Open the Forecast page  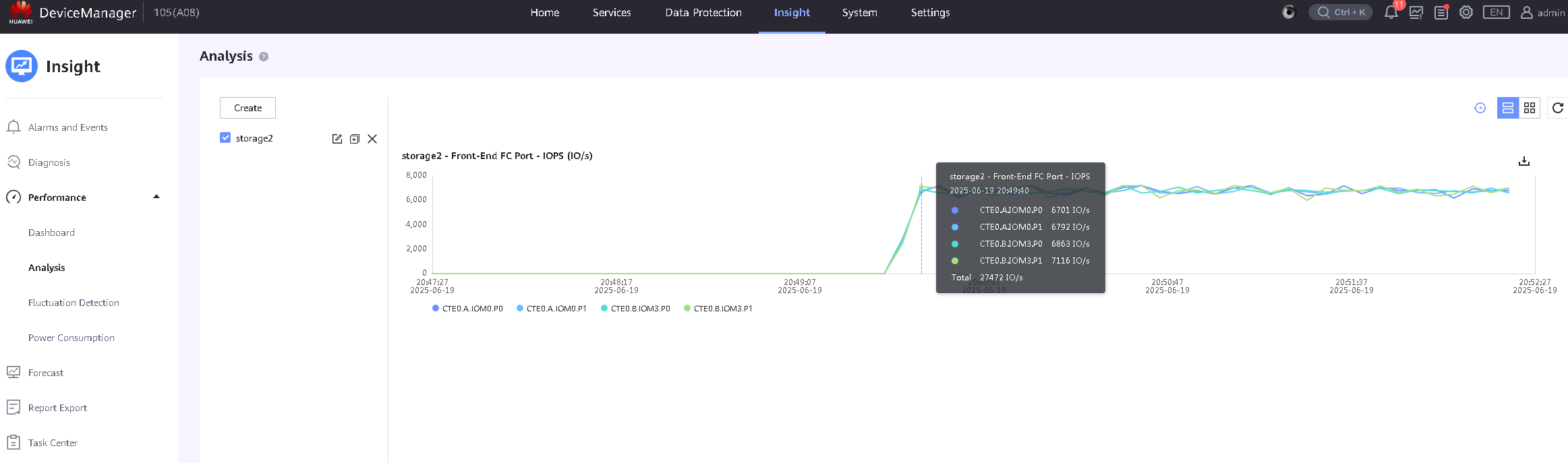46,373
